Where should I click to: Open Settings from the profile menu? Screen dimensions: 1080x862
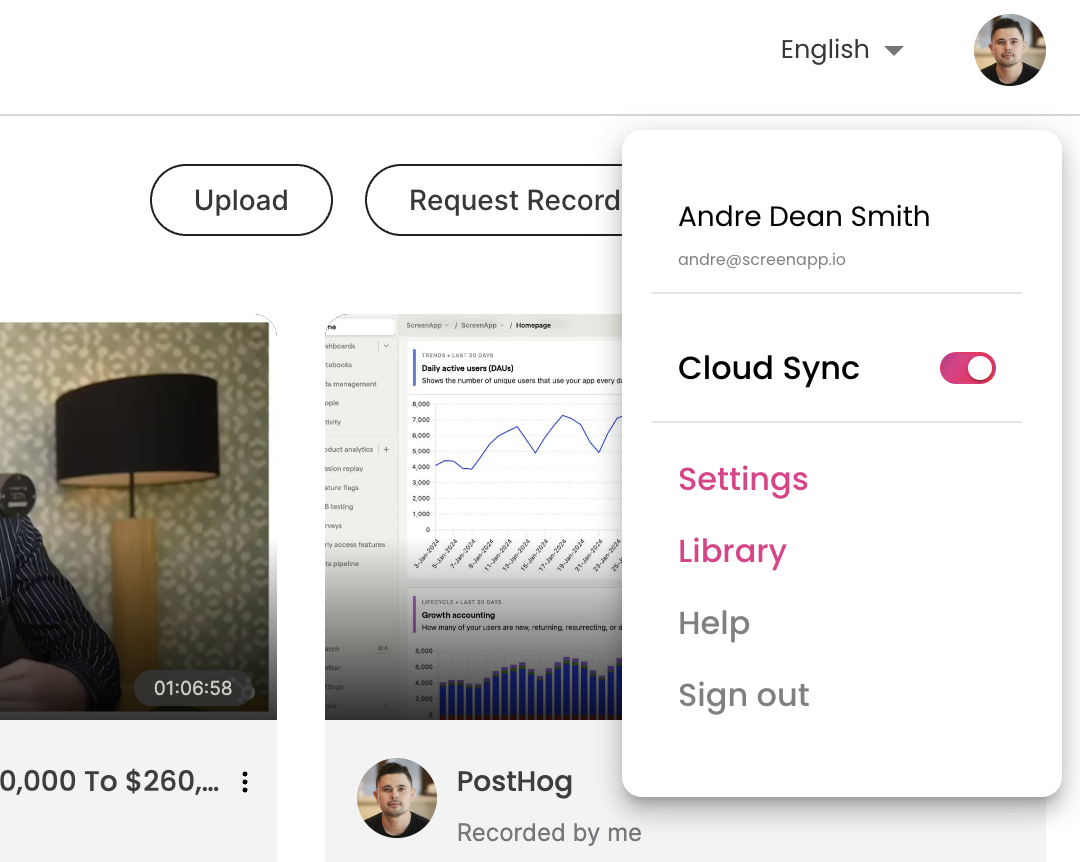(743, 480)
